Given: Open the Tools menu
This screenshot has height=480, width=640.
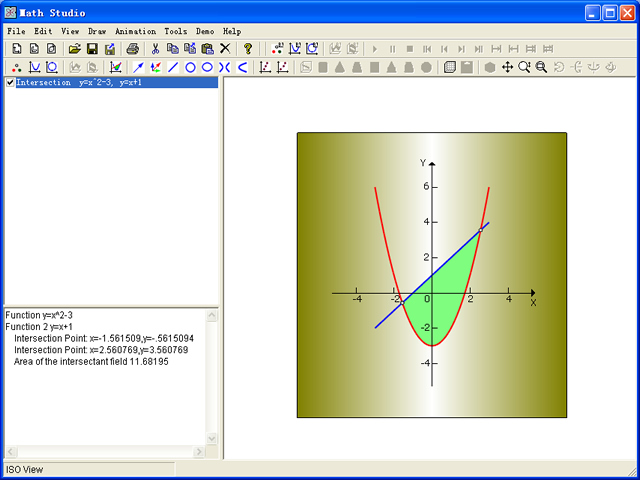Looking at the screenshot, I should click(x=176, y=31).
